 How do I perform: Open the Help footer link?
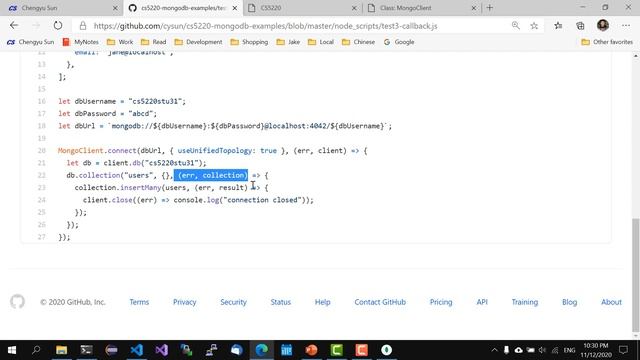coord(322,302)
